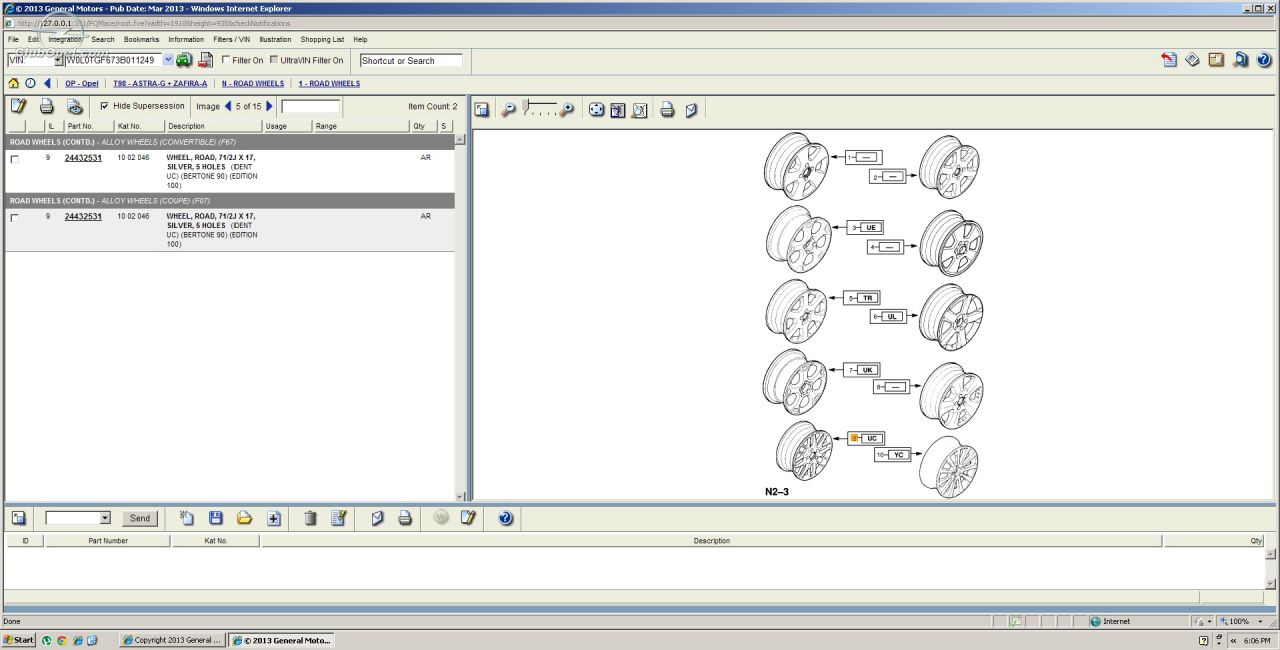Launch Chrome from the quick launch bar

point(62,640)
